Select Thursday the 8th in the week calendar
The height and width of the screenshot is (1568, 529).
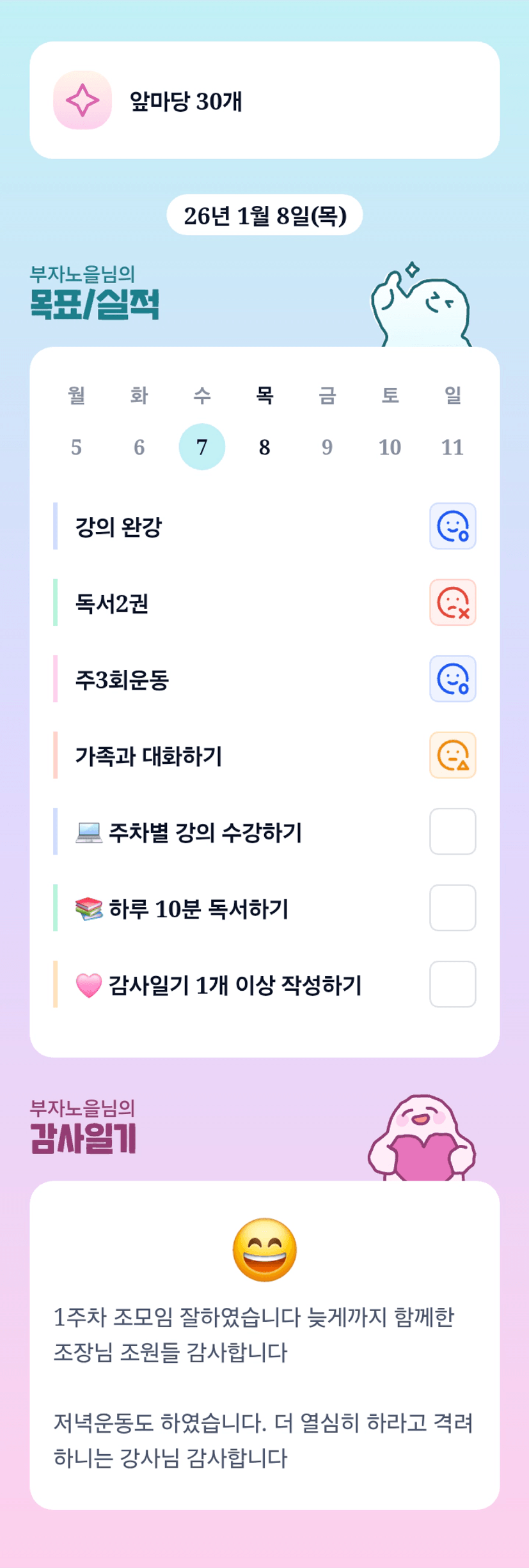click(264, 447)
